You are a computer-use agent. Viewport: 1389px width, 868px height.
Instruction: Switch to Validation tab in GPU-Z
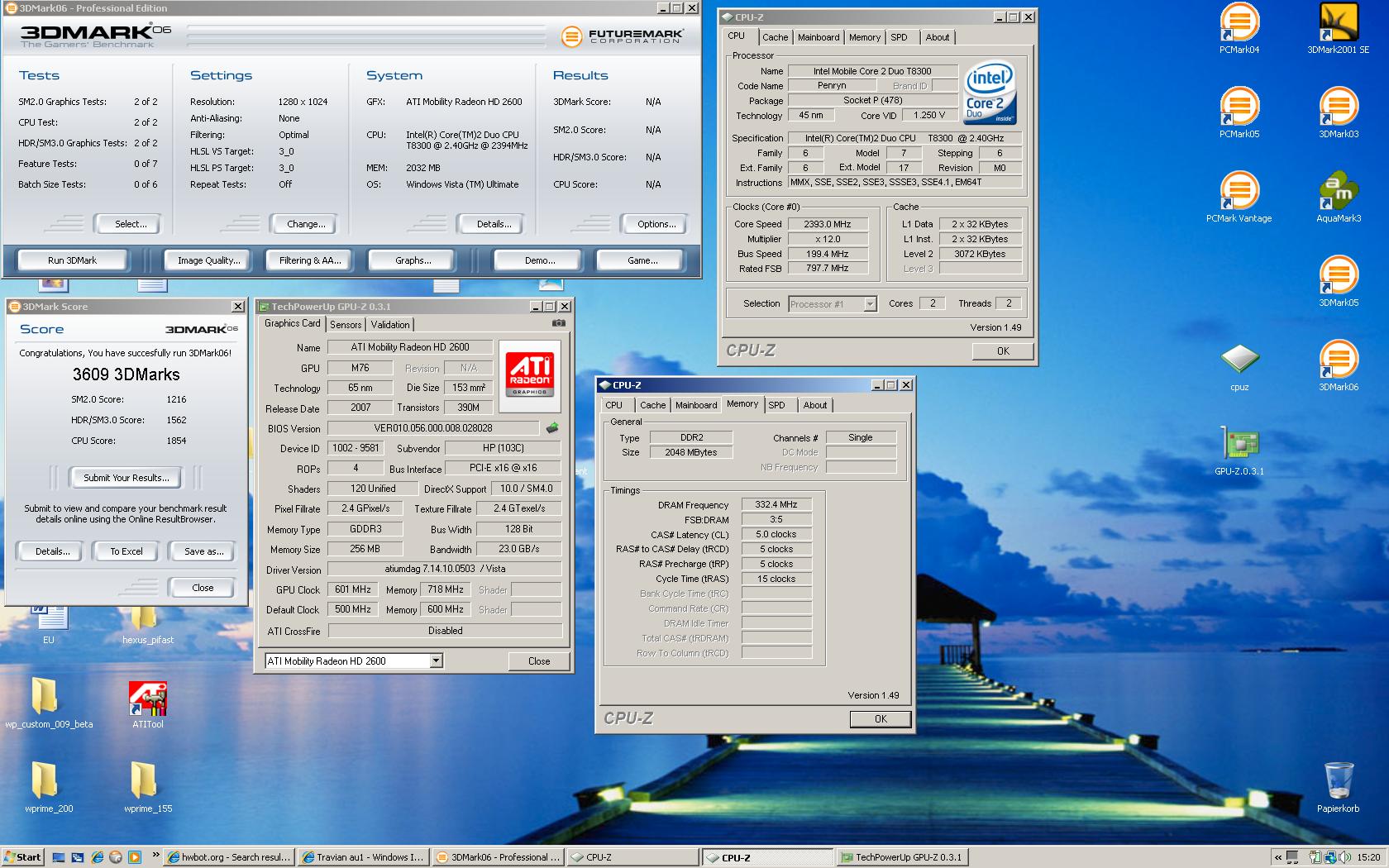(389, 325)
